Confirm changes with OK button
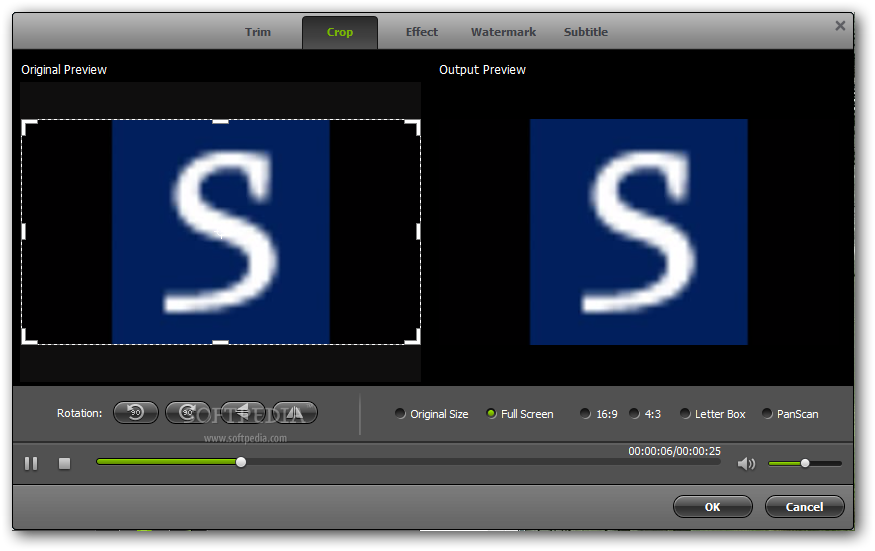 click(713, 507)
